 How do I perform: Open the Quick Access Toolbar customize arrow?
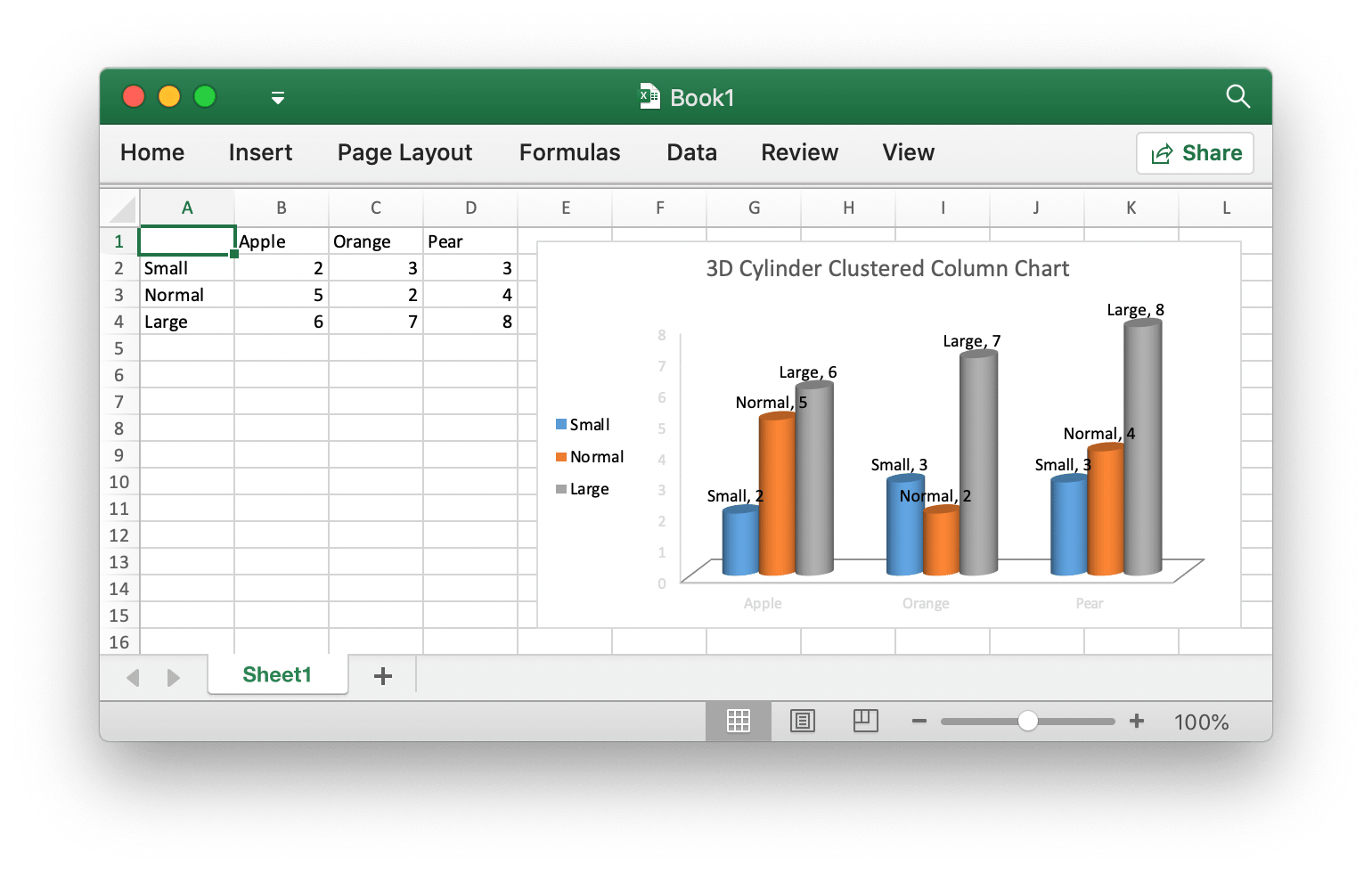pyautogui.click(x=278, y=98)
